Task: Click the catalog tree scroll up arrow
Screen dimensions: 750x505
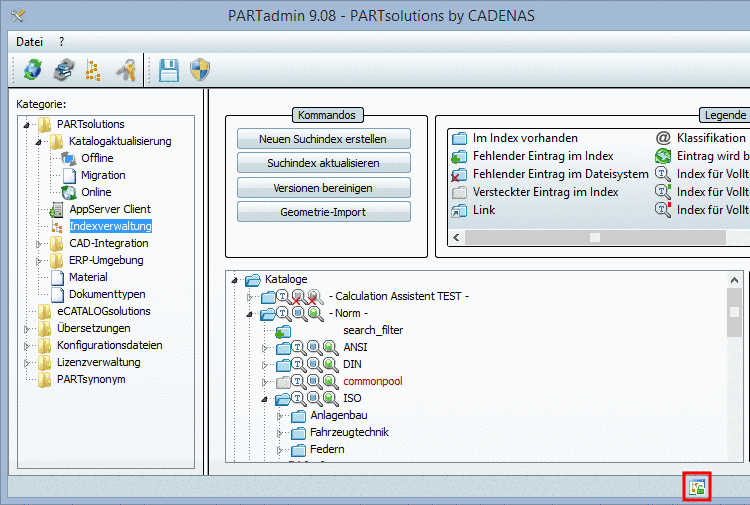Action: pos(735,280)
